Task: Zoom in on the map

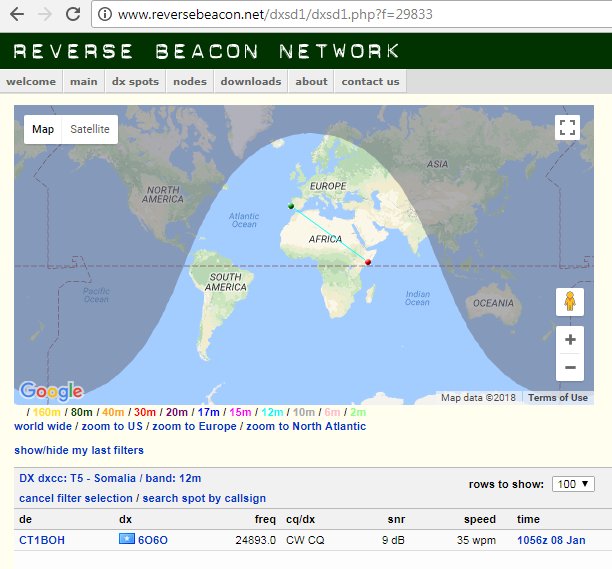Action: coord(570,340)
